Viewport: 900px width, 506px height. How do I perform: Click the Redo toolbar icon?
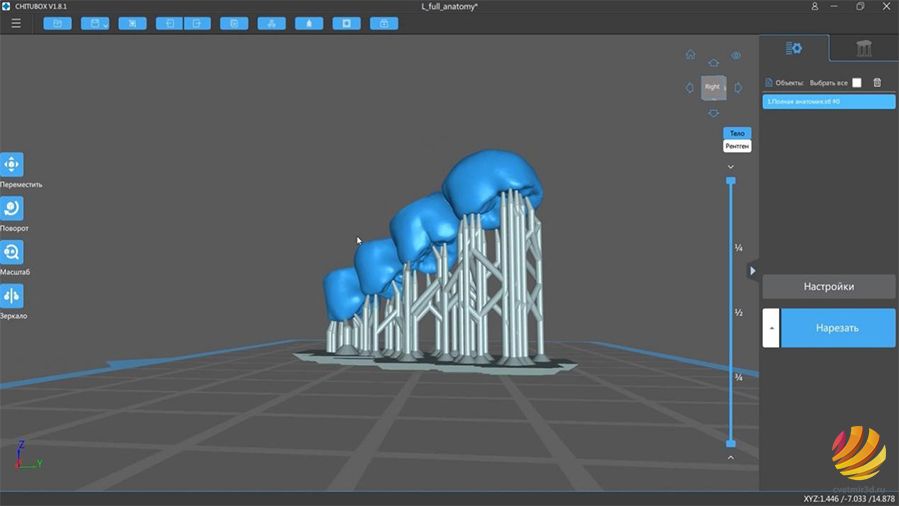coord(197,24)
